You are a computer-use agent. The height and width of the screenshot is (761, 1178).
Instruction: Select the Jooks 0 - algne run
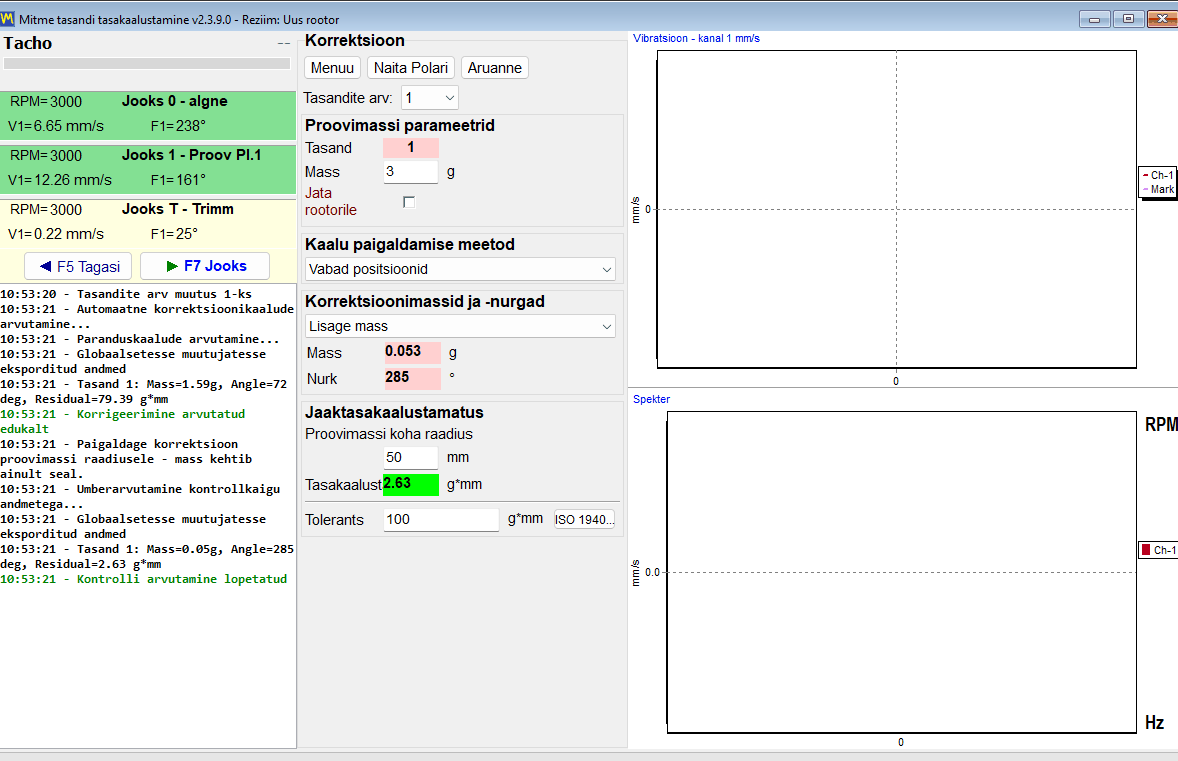pos(148,115)
